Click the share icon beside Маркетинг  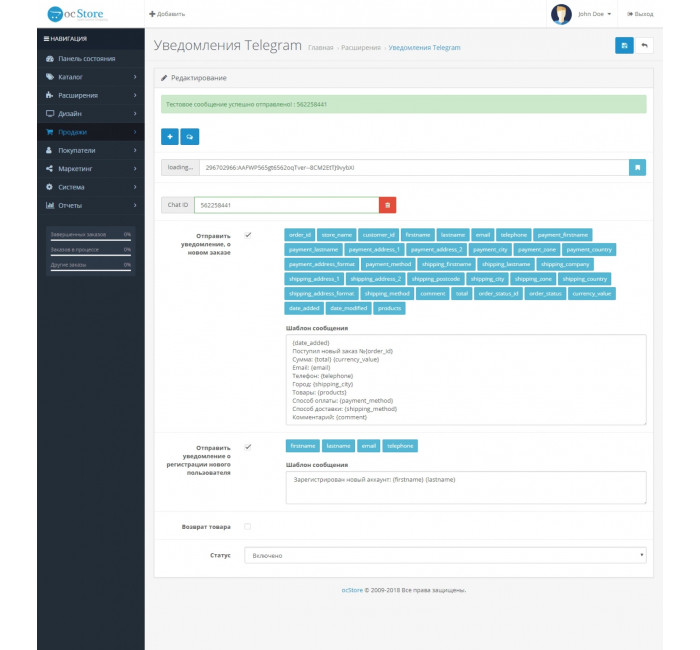click(49, 169)
